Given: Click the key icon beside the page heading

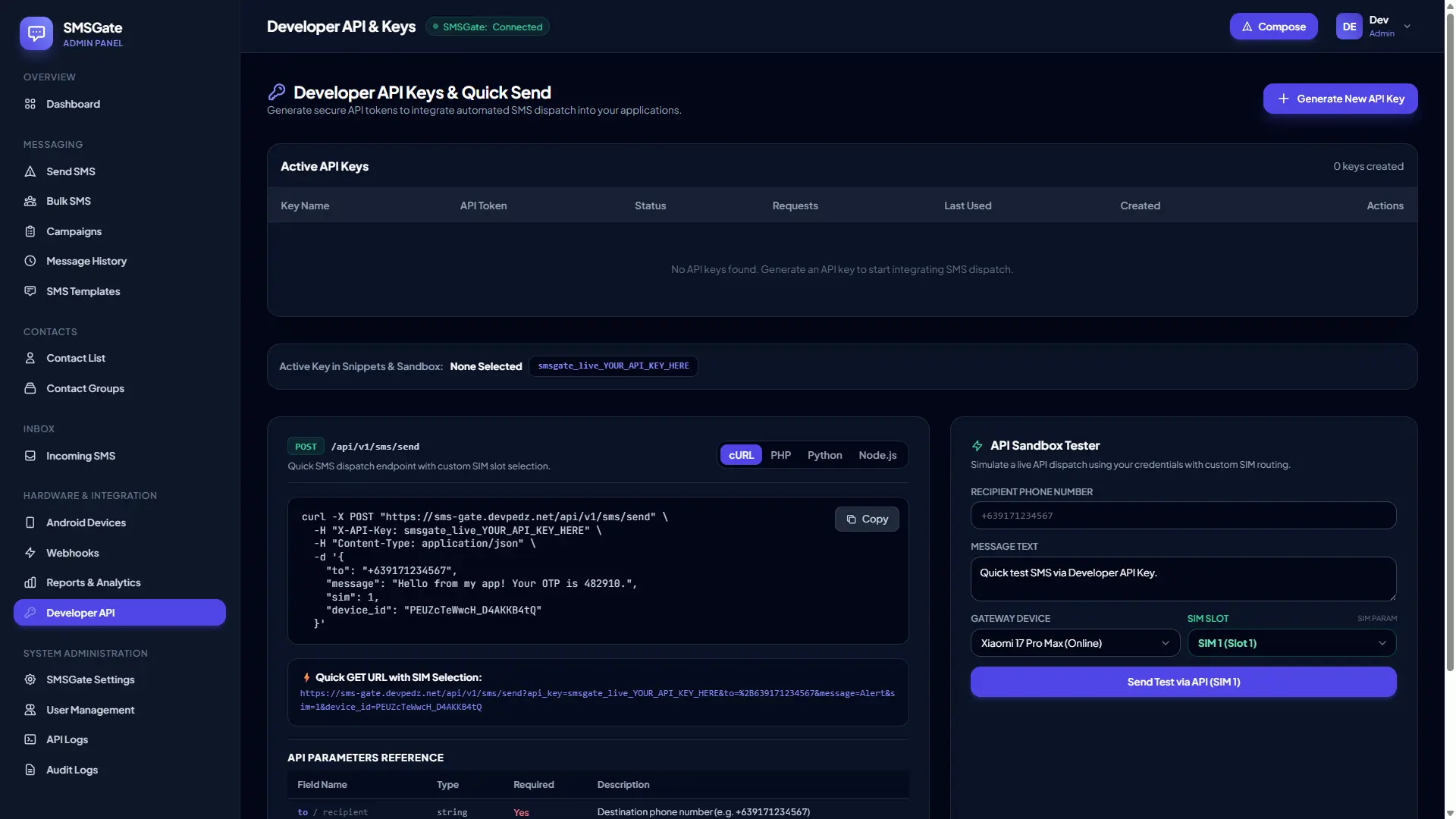Looking at the screenshot, I should click(277, 92).
